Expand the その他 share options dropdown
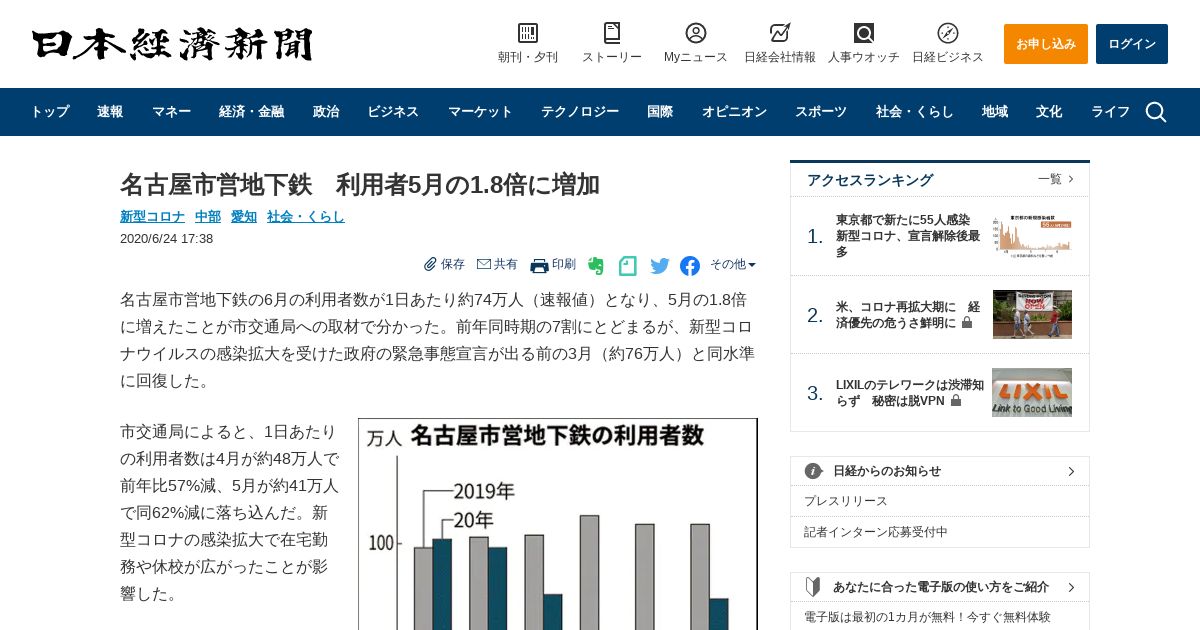This screenshot has height=630, width=1200. pos(733,265)
